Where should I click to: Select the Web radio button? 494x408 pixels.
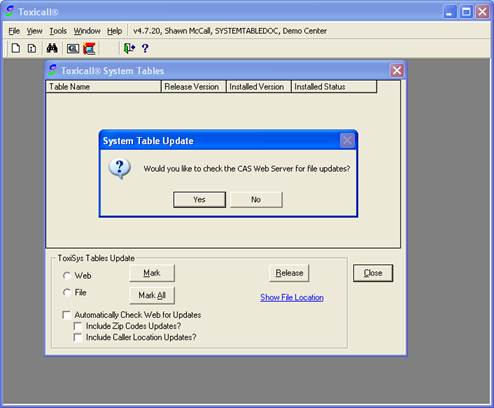[x=67, y=276]
